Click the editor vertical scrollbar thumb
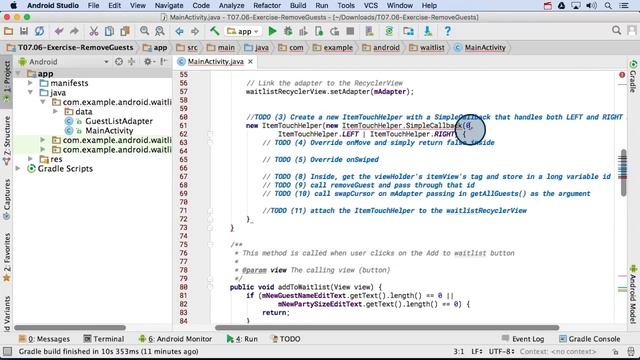Image resolution: width=640 pixels, height=360 pixels. [623, 173]
